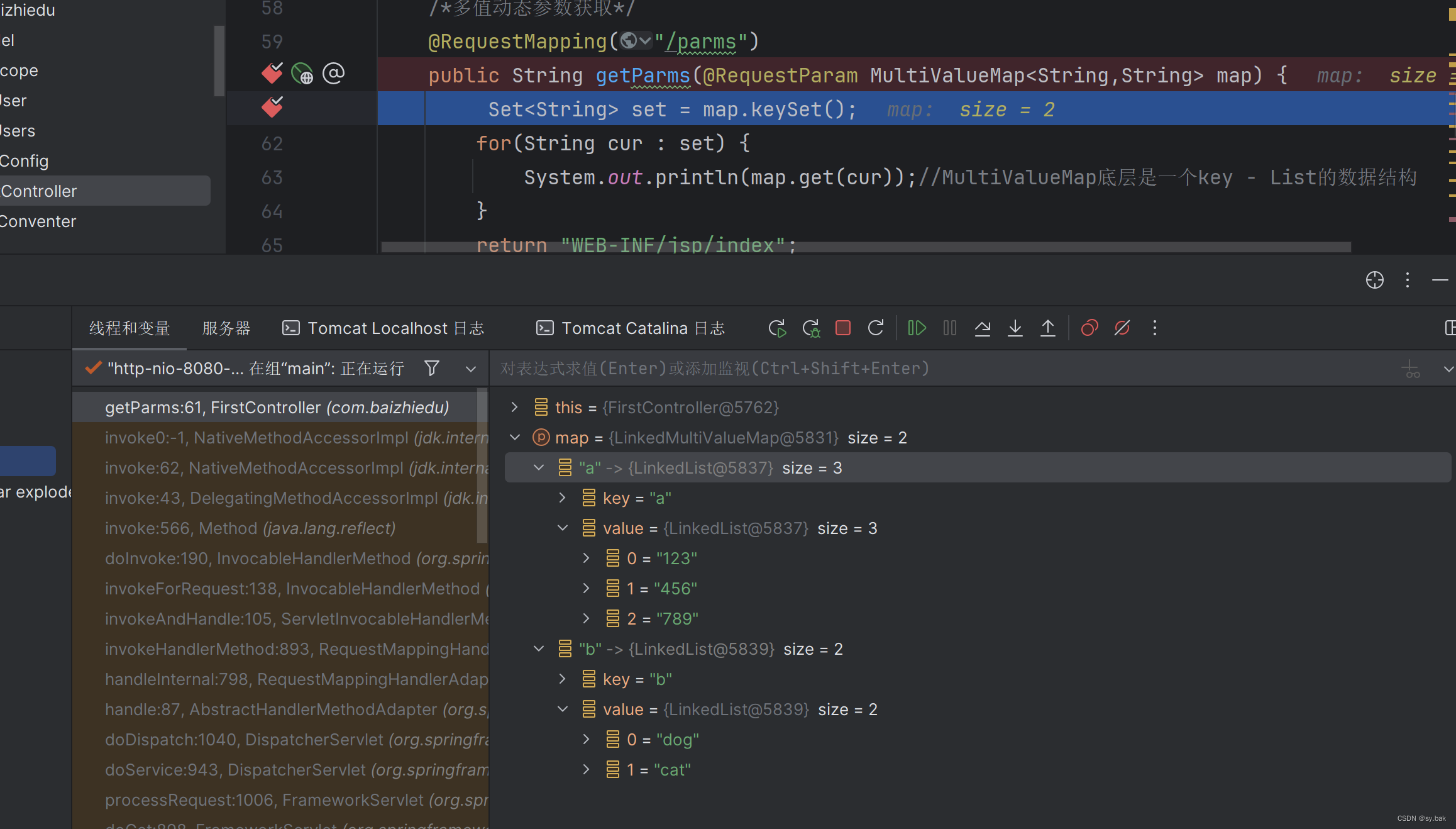1456x829 pixels.
Task: Expand the this FirstController variable node
Action: (514, 407)
